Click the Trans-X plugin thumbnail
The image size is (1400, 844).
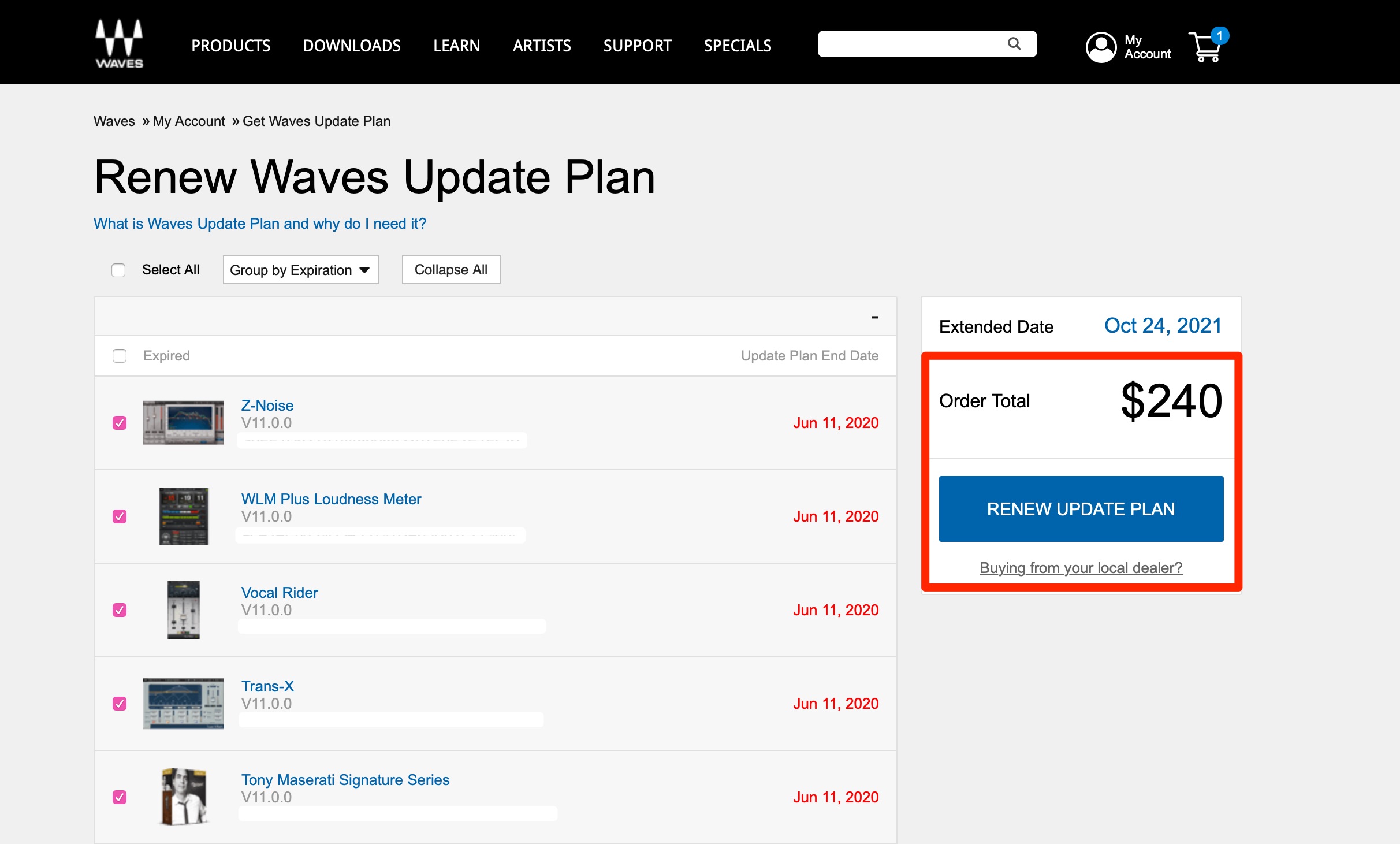[184, 704]
